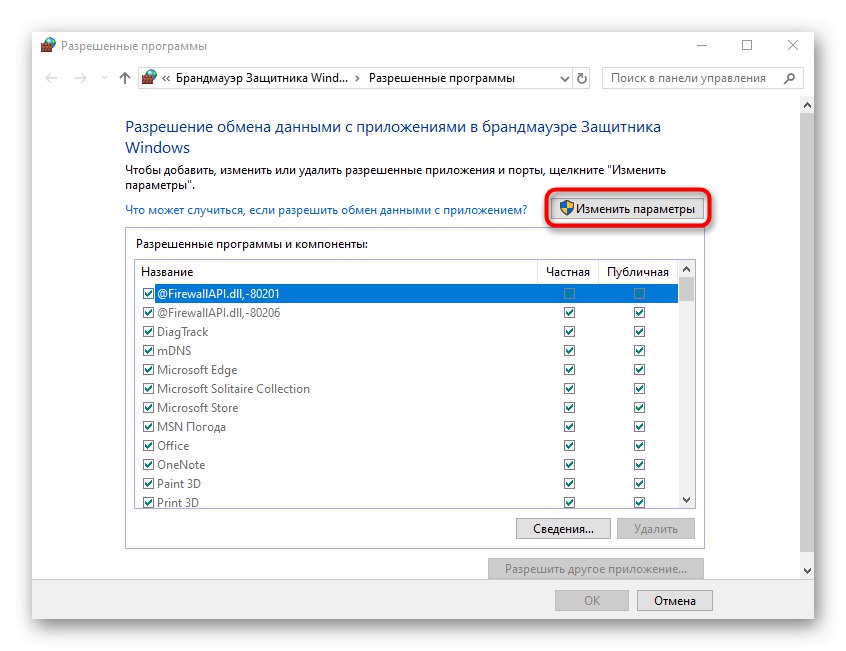This screenshot has height=651, width=846.
Task: Click the firewall icon in address bar
Action: click(x=149, y=78)
